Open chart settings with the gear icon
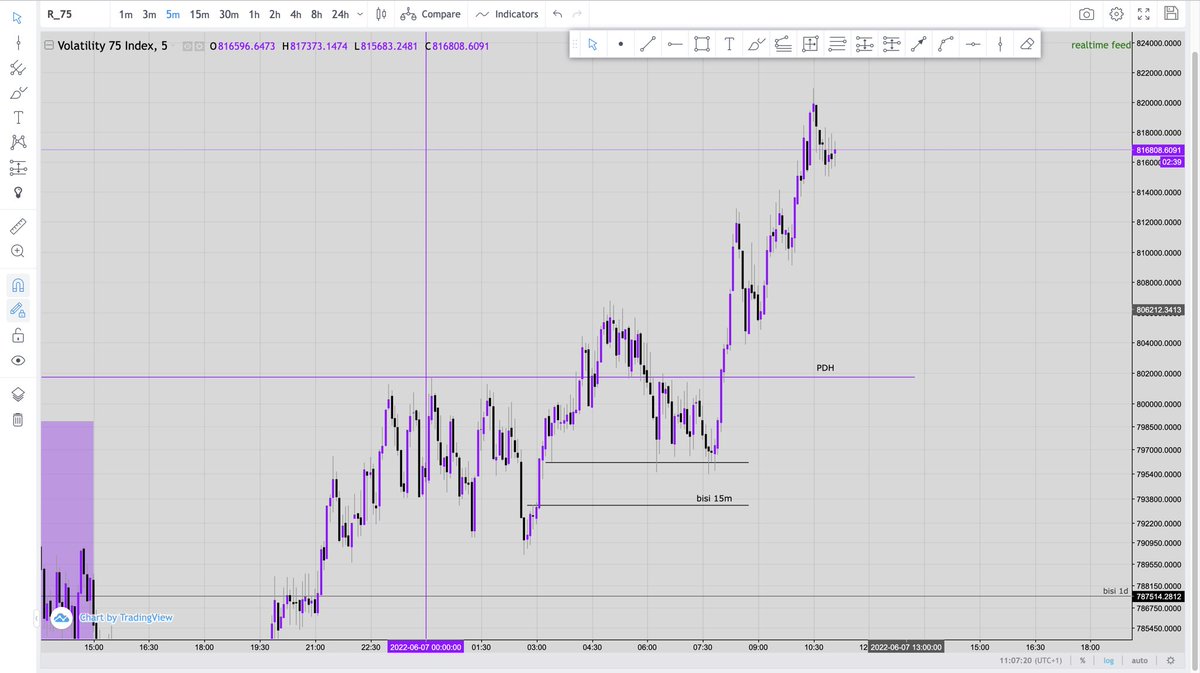Screen dimensions: 1200x673 (1116, 13)
